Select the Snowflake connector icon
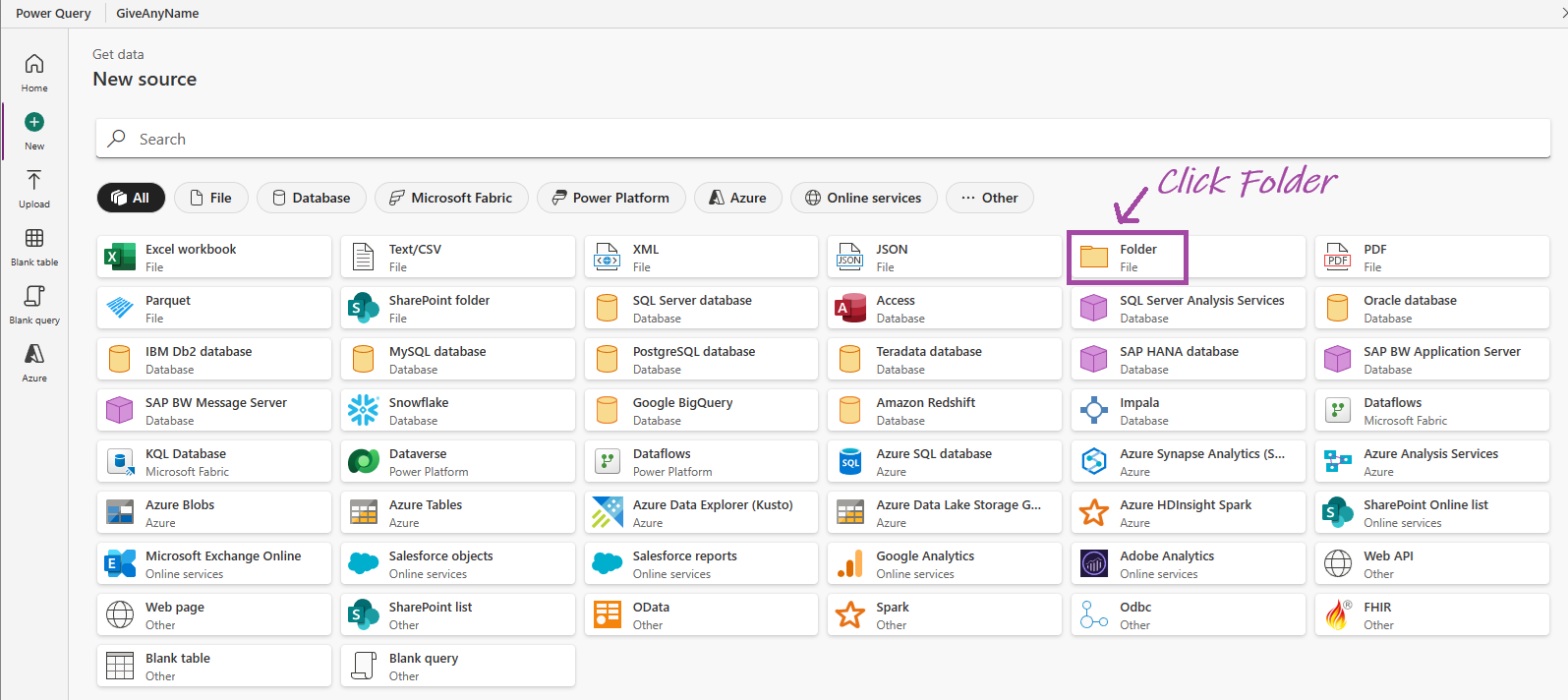Screen dimensions: 1568x700 (x=364, y=411)
